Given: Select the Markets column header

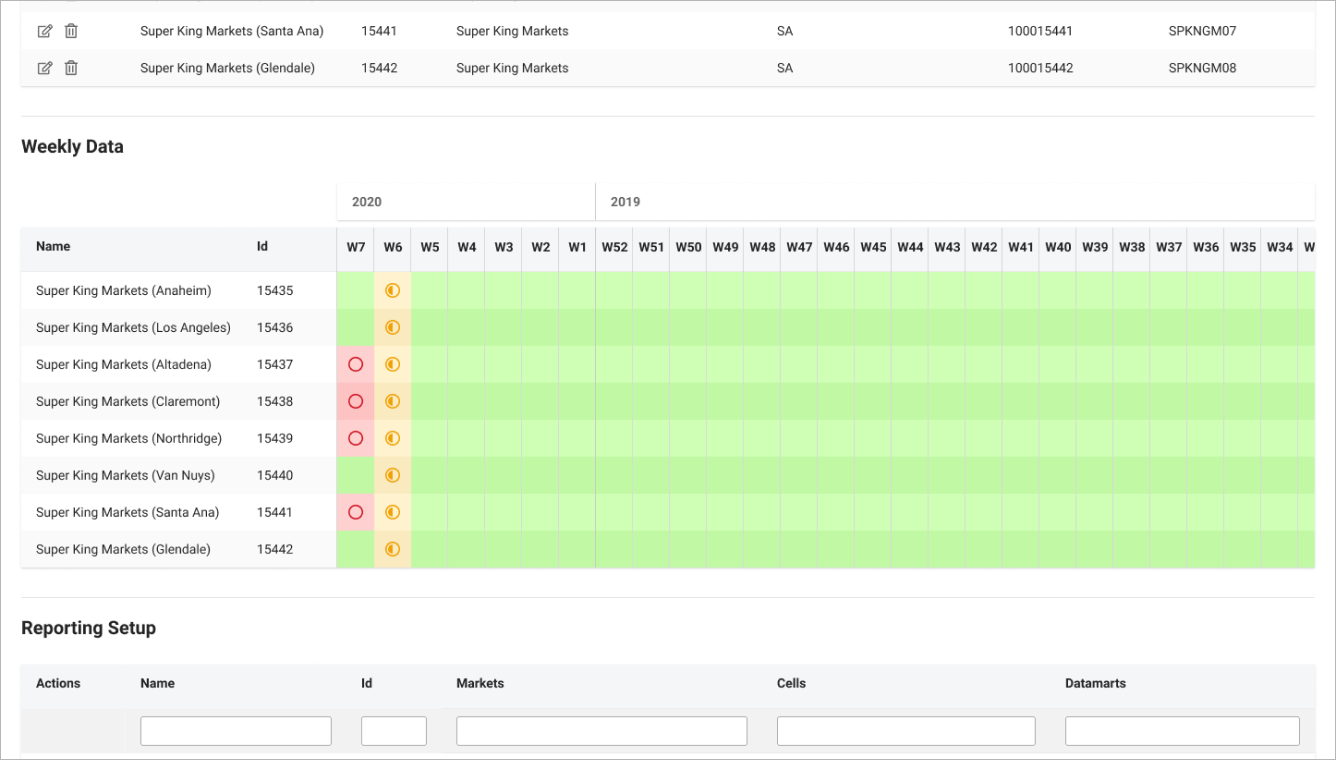Looking at the screenshot, I should 480,684.
